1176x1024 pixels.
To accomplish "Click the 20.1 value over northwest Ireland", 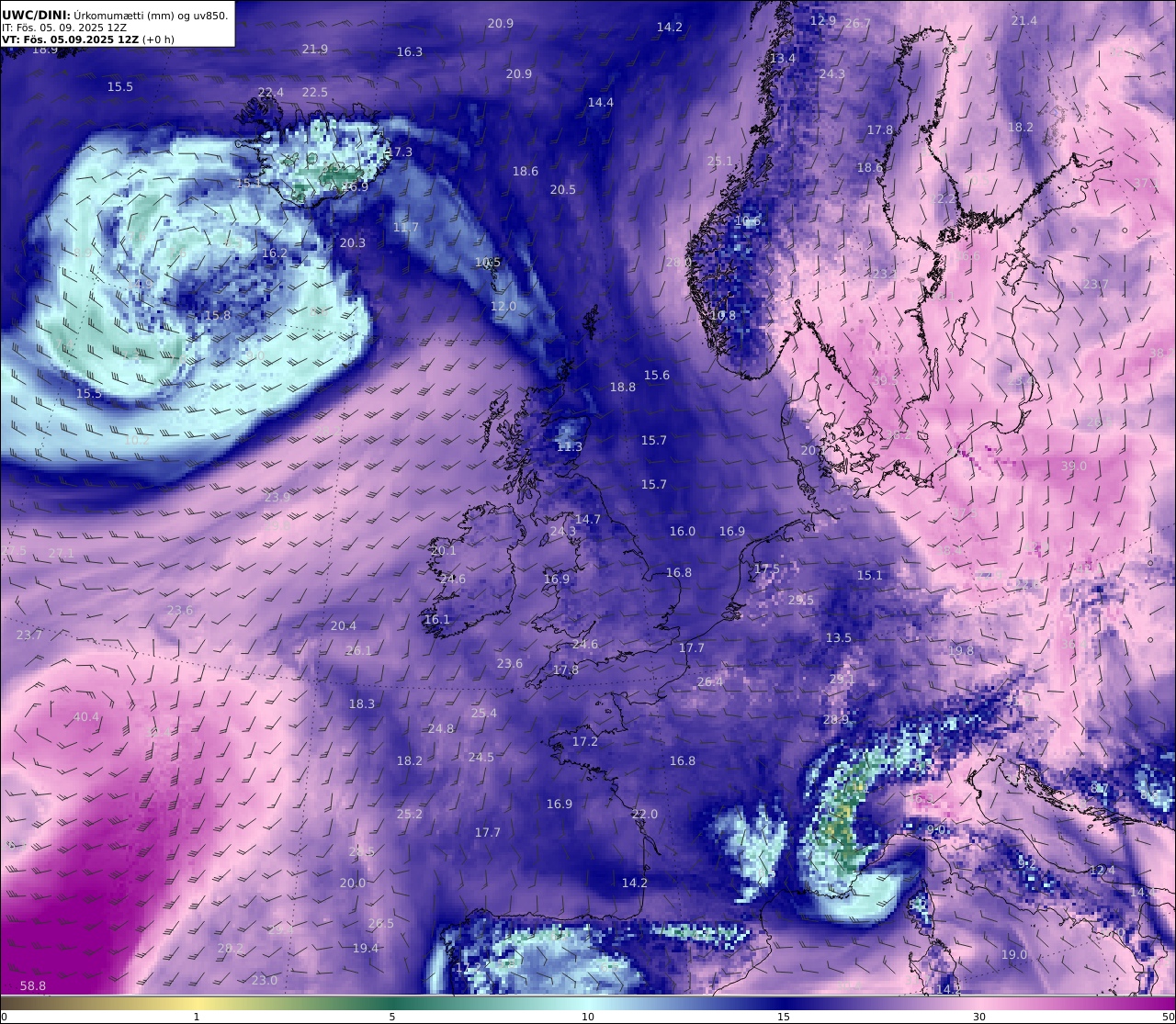I will [x=444, y=550].
